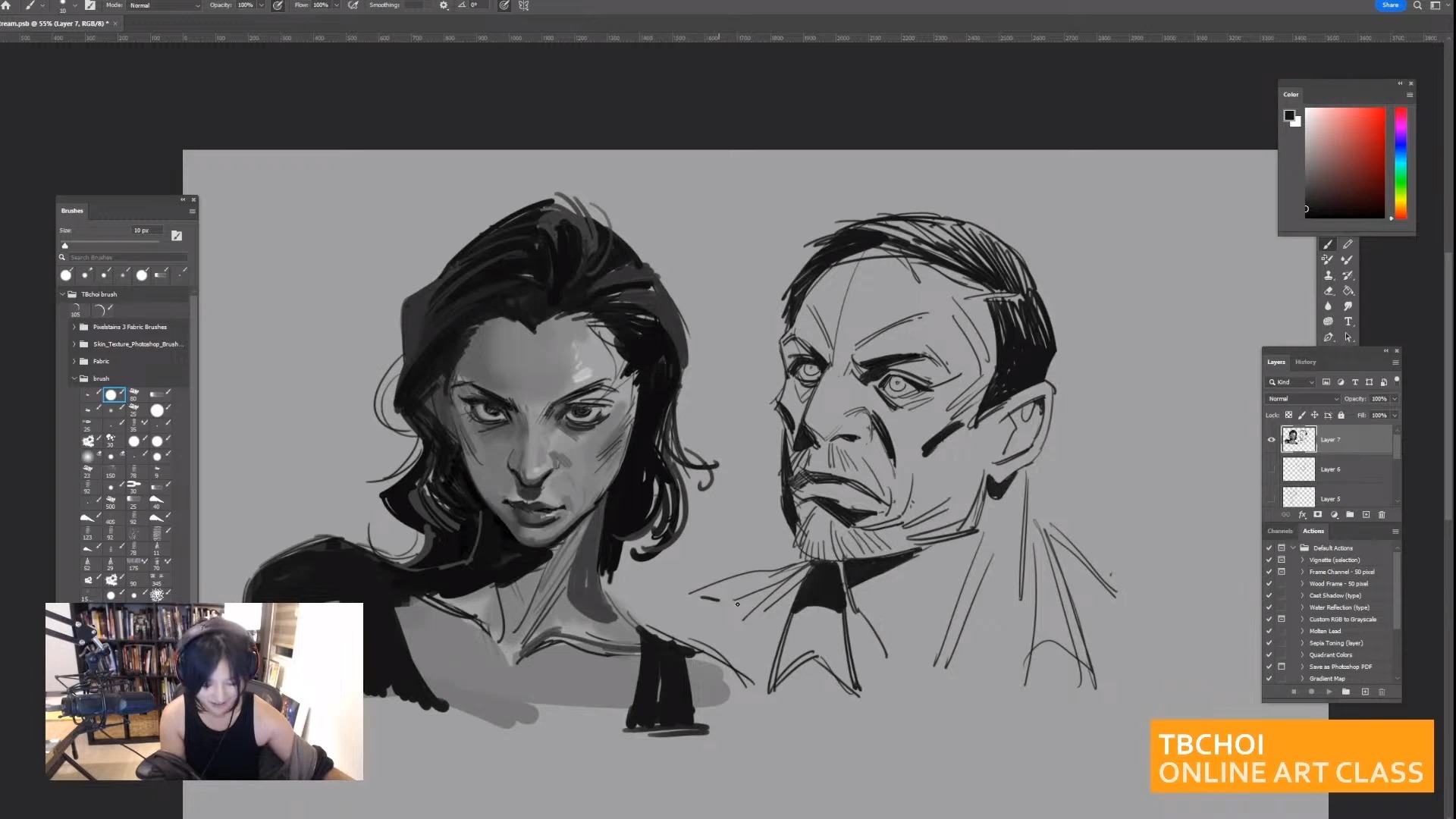Toggle pressure for size icon
The height and width of the screenshot is (819, 1456).
[504, 5]
